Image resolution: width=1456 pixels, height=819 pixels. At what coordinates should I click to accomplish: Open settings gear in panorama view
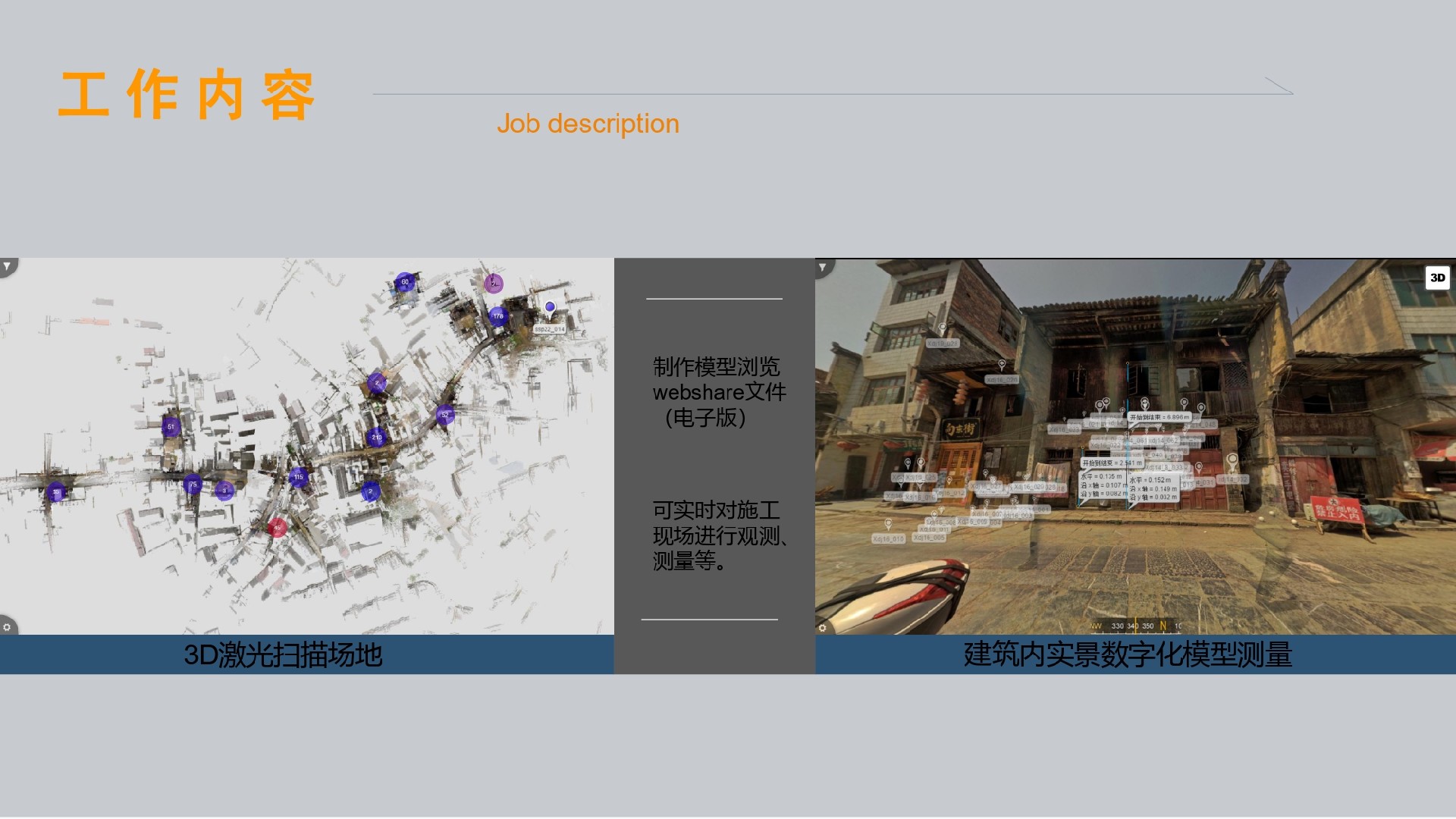[822, 627]
